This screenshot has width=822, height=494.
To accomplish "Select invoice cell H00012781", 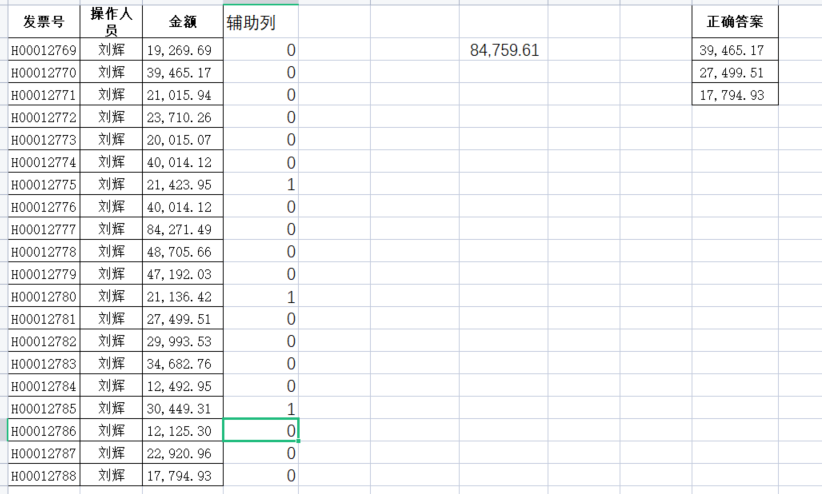I will (44, 319).
